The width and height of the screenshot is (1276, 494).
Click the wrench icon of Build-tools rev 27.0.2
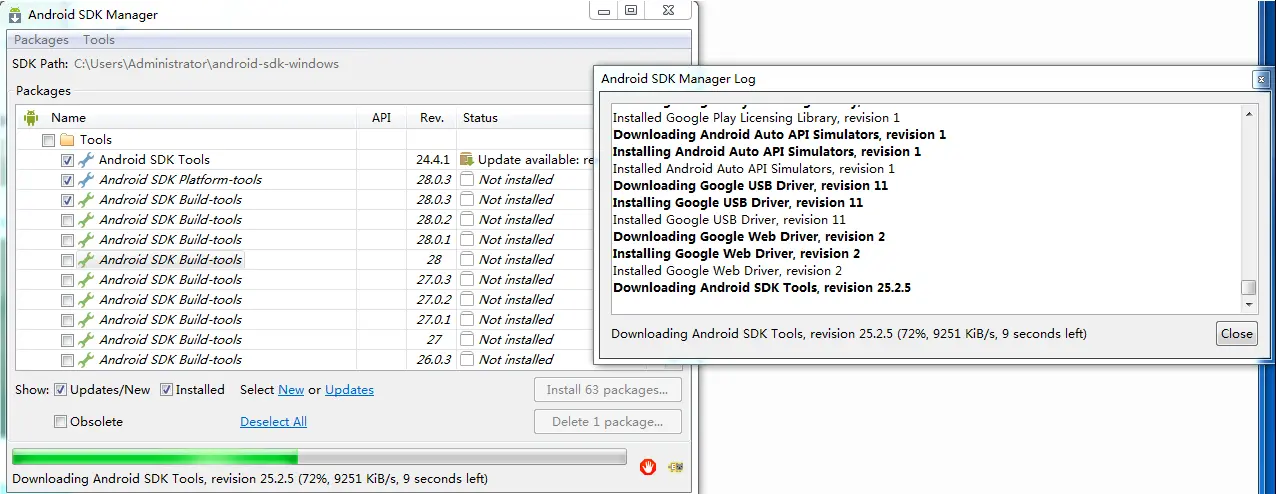[86, 300]
